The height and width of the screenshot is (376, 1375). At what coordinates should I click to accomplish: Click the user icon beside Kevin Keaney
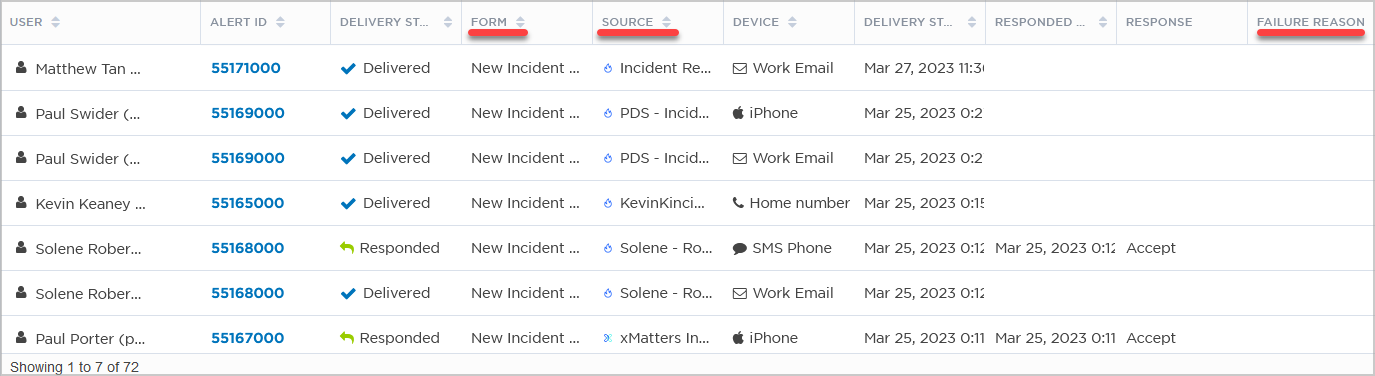tap(21, 203)
